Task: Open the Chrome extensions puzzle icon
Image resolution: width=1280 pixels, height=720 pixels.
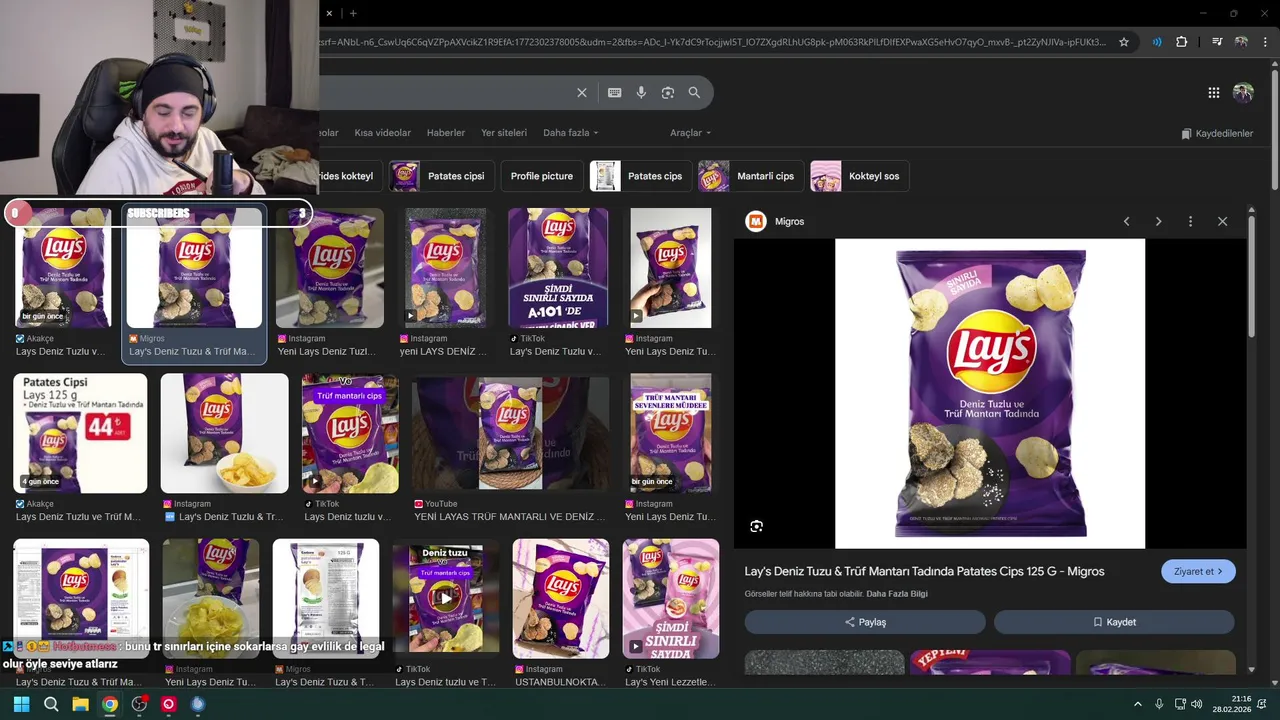Action: [x=1182, y=42]
